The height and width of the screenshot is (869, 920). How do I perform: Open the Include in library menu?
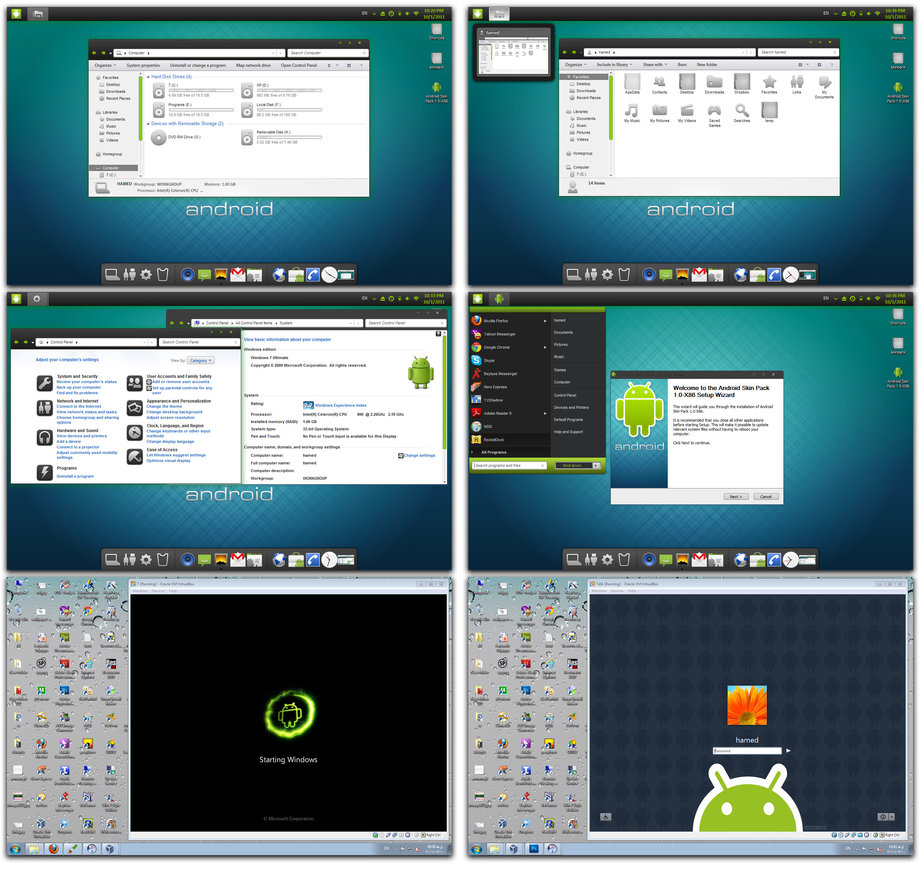click(611, 64)
